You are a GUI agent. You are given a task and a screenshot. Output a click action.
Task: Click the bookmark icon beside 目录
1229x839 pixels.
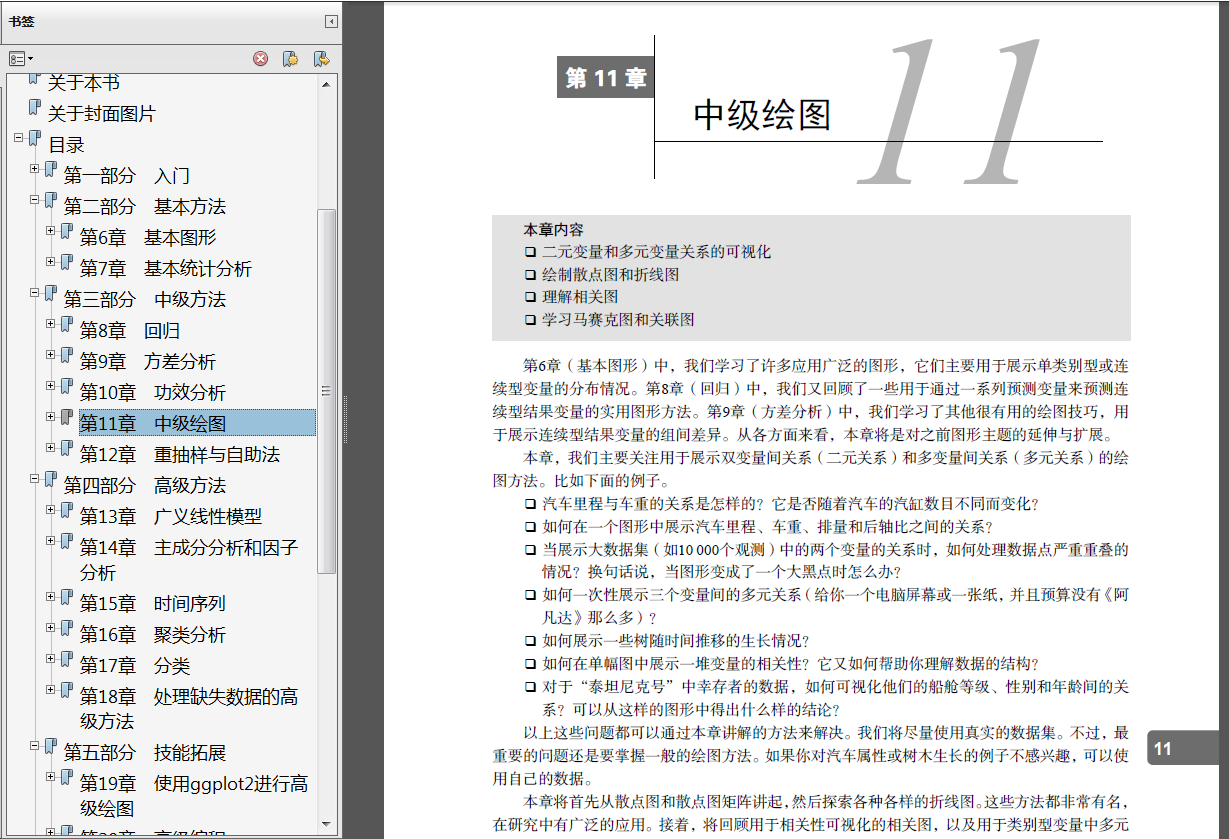[35, 139]
